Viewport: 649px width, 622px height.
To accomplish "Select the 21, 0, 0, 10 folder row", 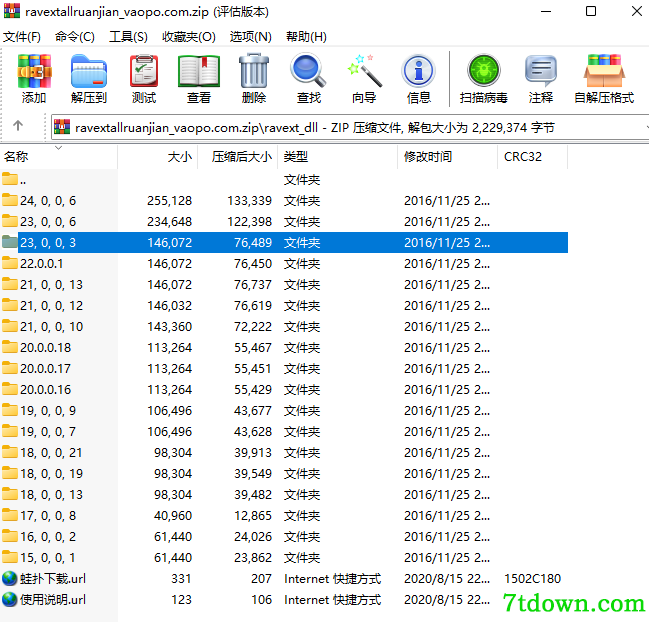I will pyautogui.click(x=284, y=327).
